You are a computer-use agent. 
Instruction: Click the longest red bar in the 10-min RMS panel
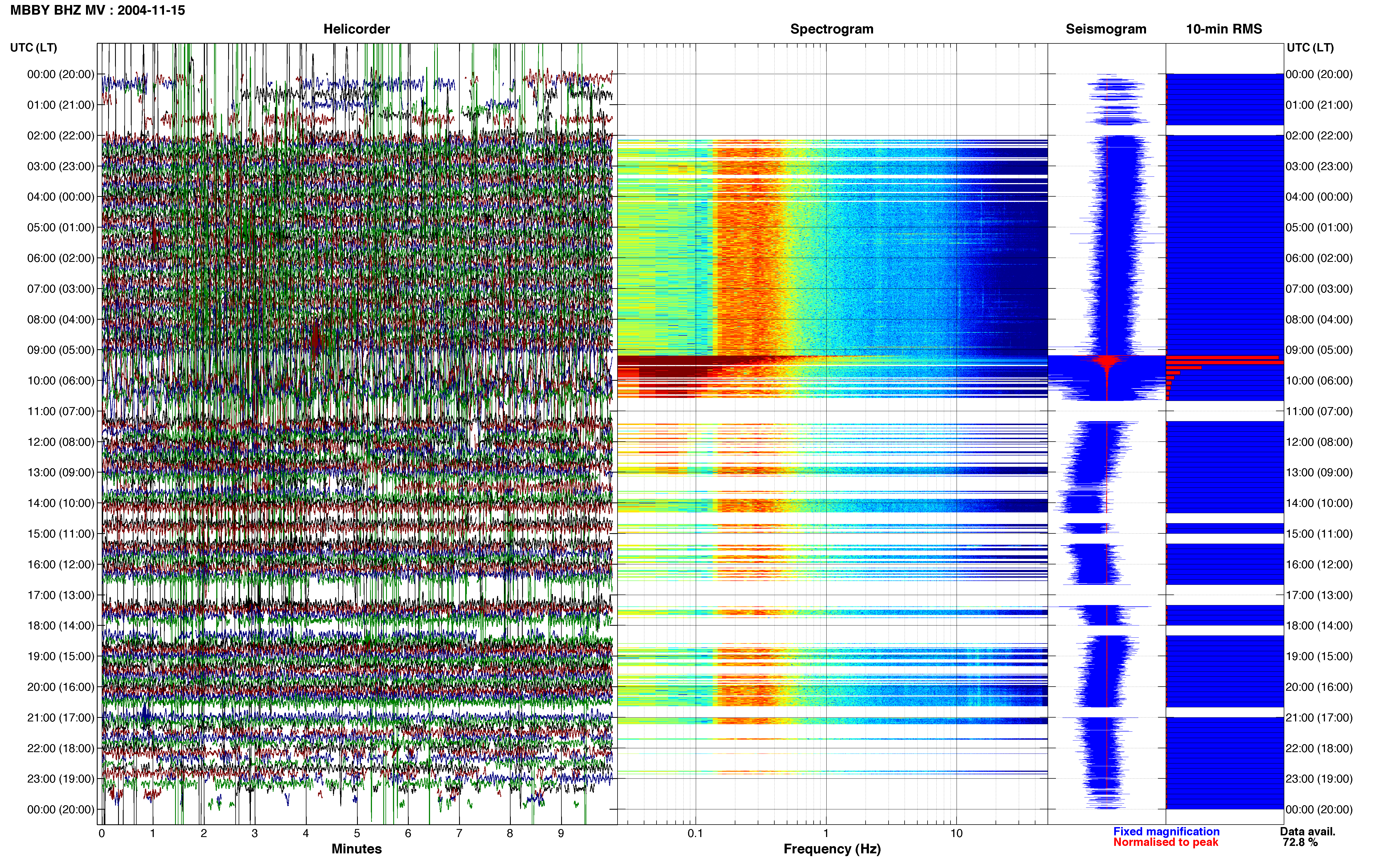1225,363
